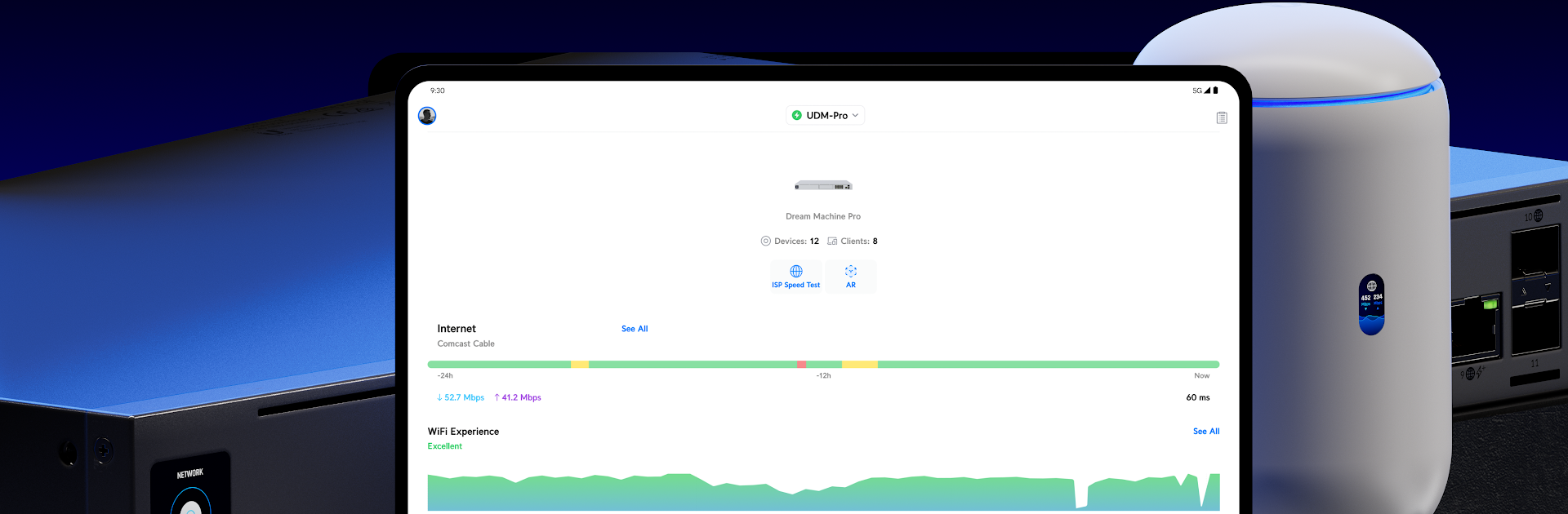Click the wide yellow segment after the -12h mark
1568x514 pixels.
click(x=860, y=365)
